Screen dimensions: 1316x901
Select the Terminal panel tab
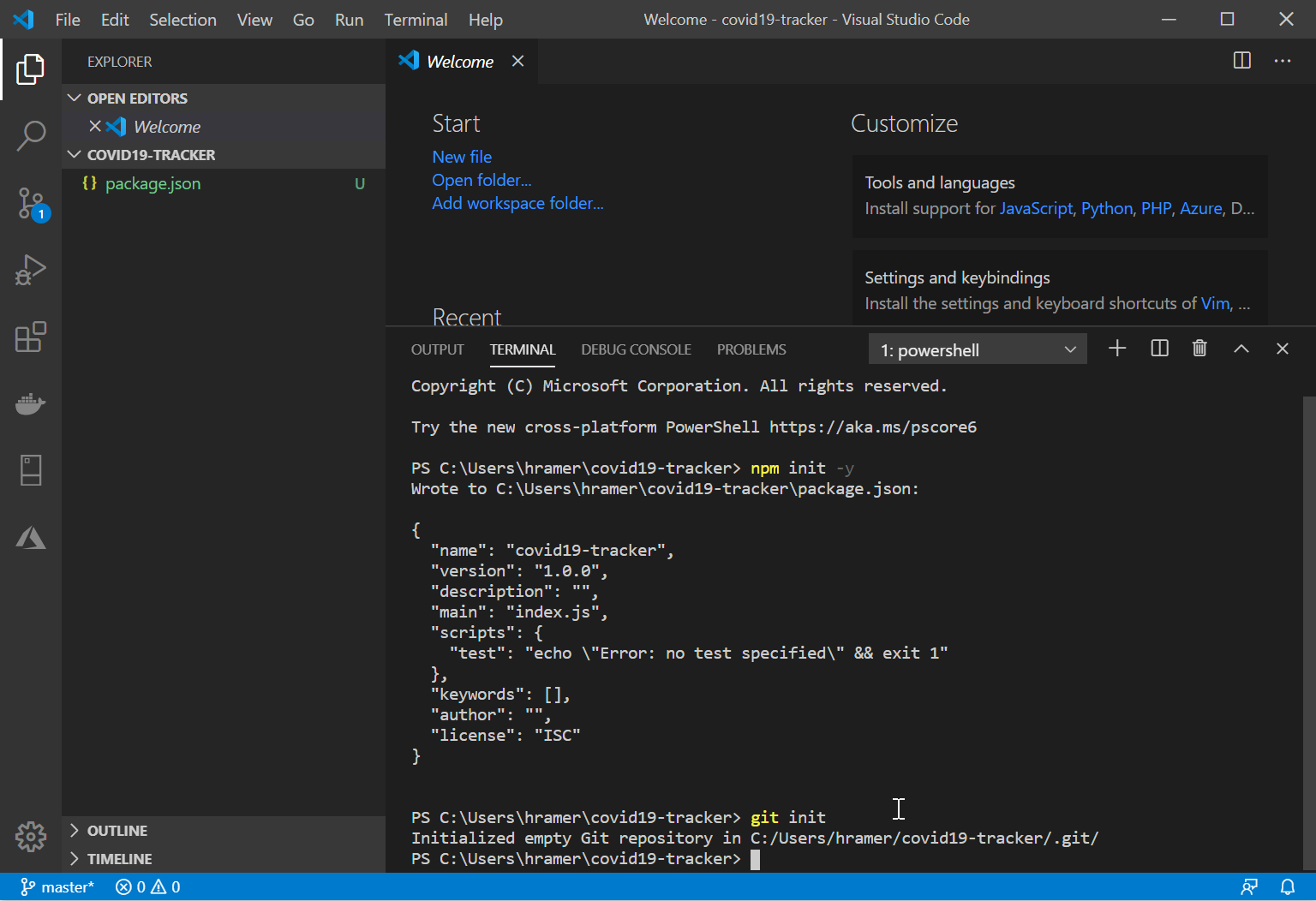523,349
